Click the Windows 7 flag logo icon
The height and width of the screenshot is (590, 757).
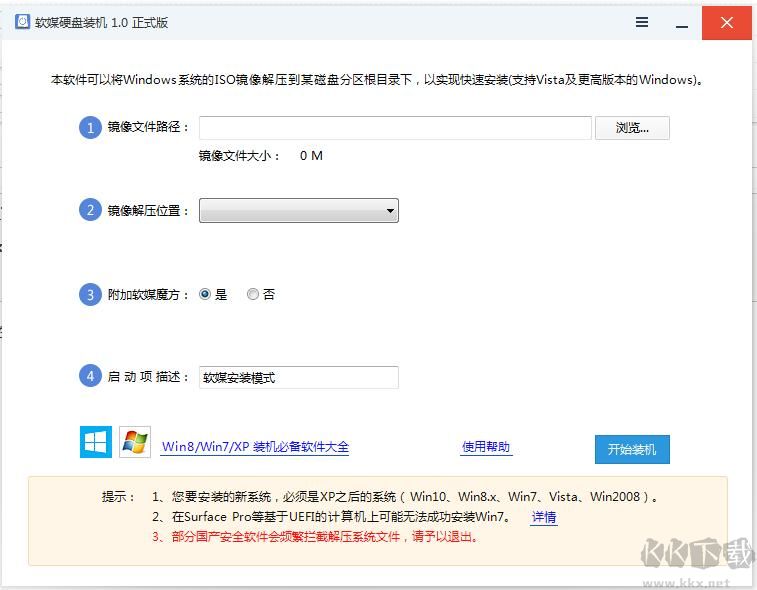pos(135,442)
